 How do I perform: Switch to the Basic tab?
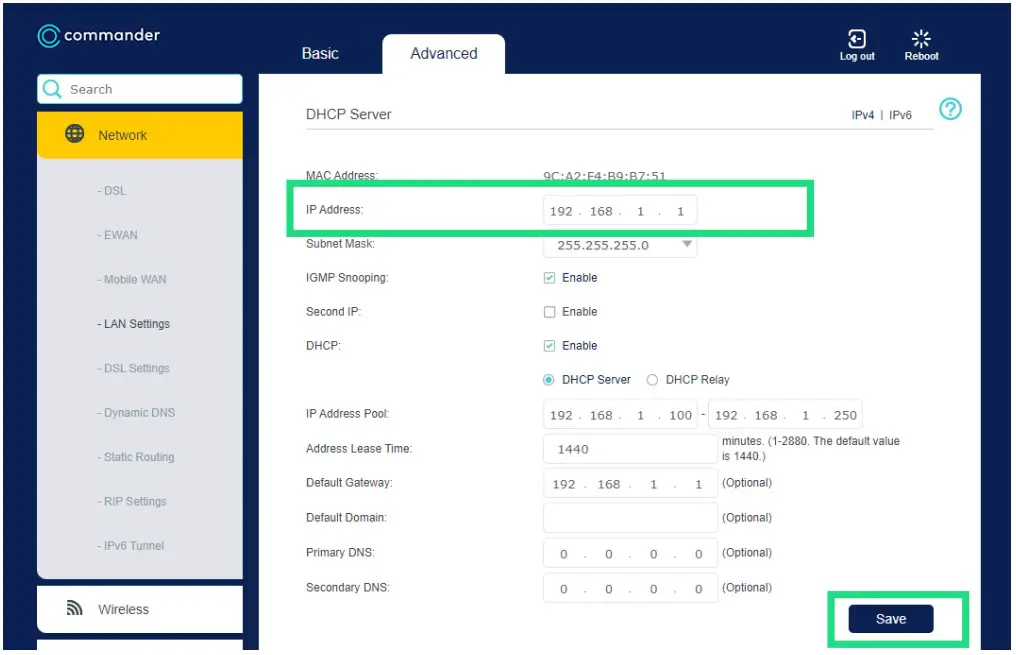click(320, 53)
